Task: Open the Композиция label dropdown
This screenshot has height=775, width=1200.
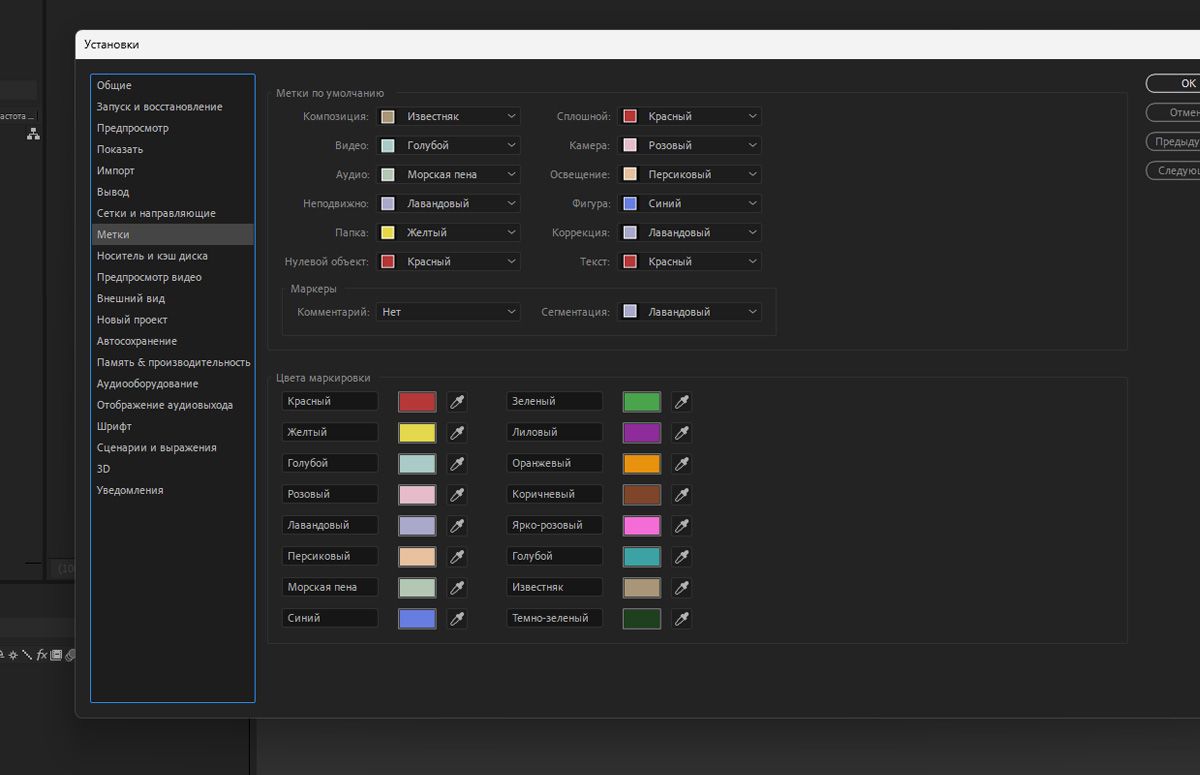Action: pyautogui.click(x=448, y=117)
